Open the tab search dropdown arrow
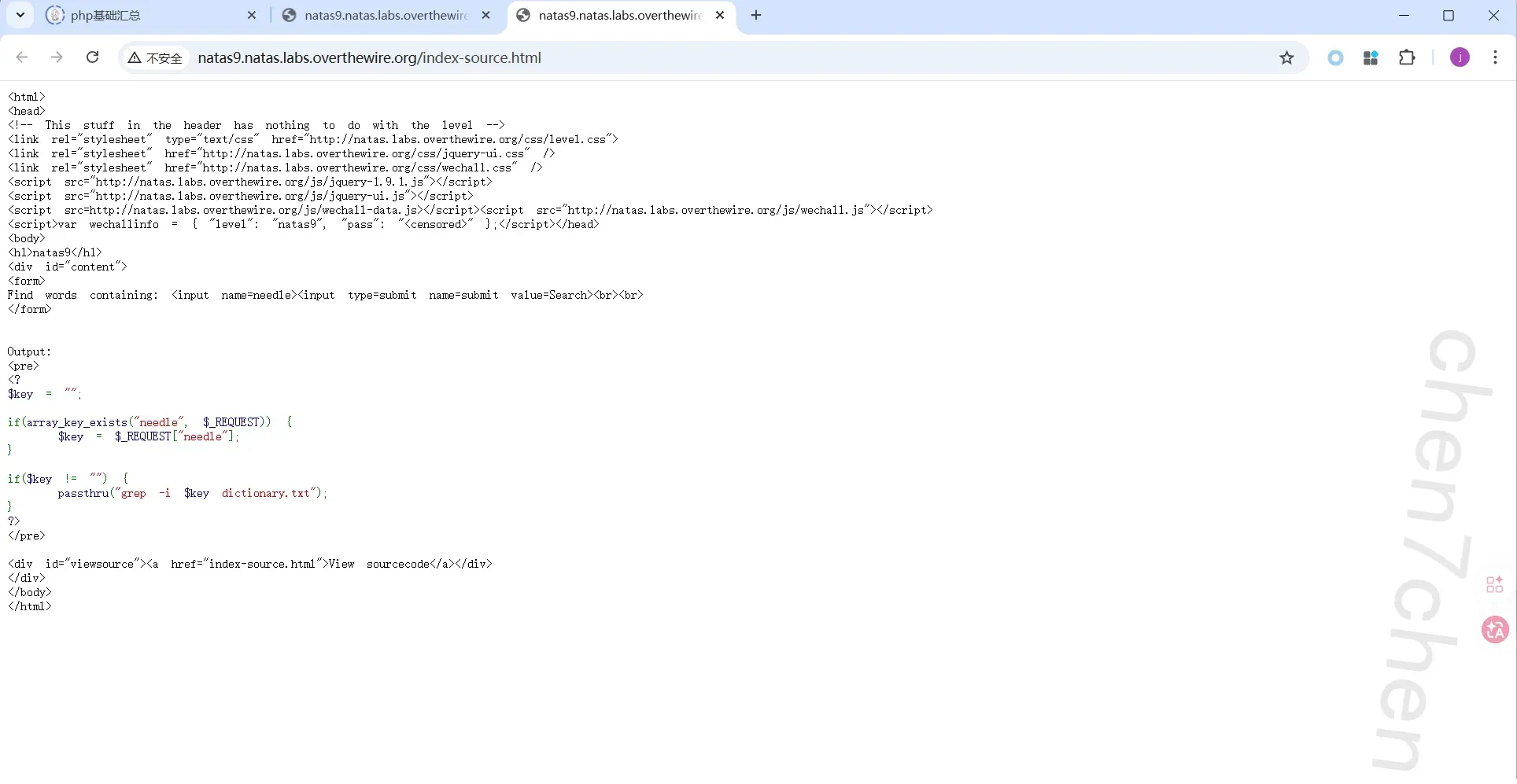The image size is (1517, 784). click(20, 15)
